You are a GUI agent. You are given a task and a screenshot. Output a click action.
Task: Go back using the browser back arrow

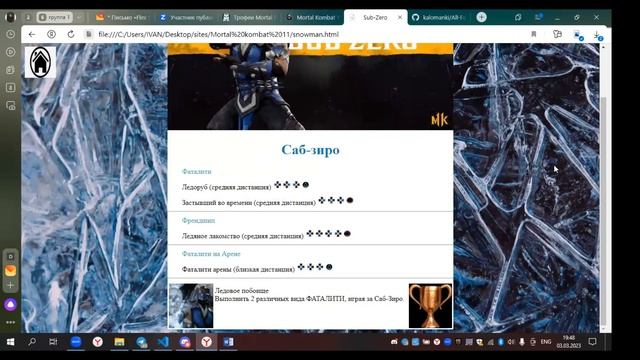pos(32,35)
